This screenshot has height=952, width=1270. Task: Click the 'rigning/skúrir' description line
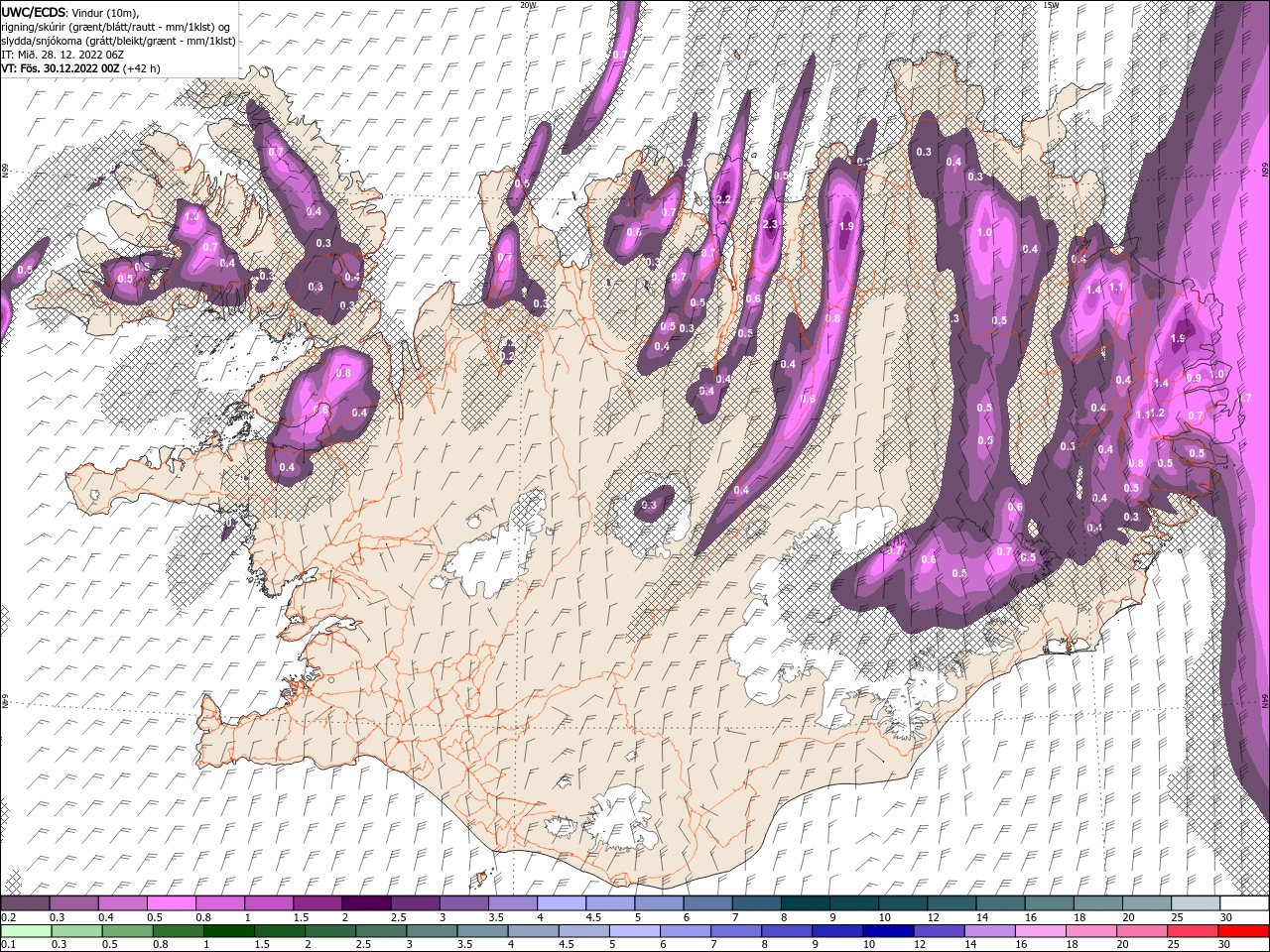[117, 26]
